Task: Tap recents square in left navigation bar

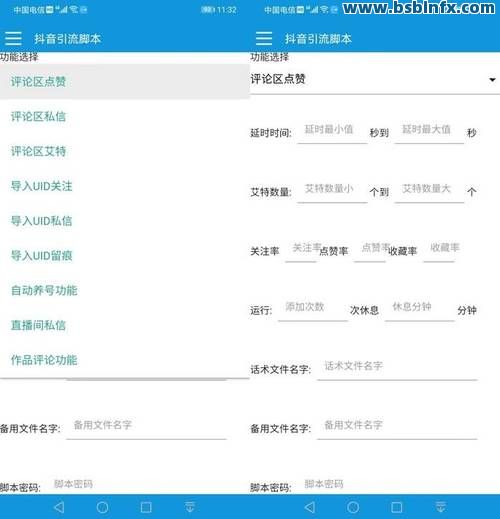Action: pyautogui.click(x=146, y=507)
